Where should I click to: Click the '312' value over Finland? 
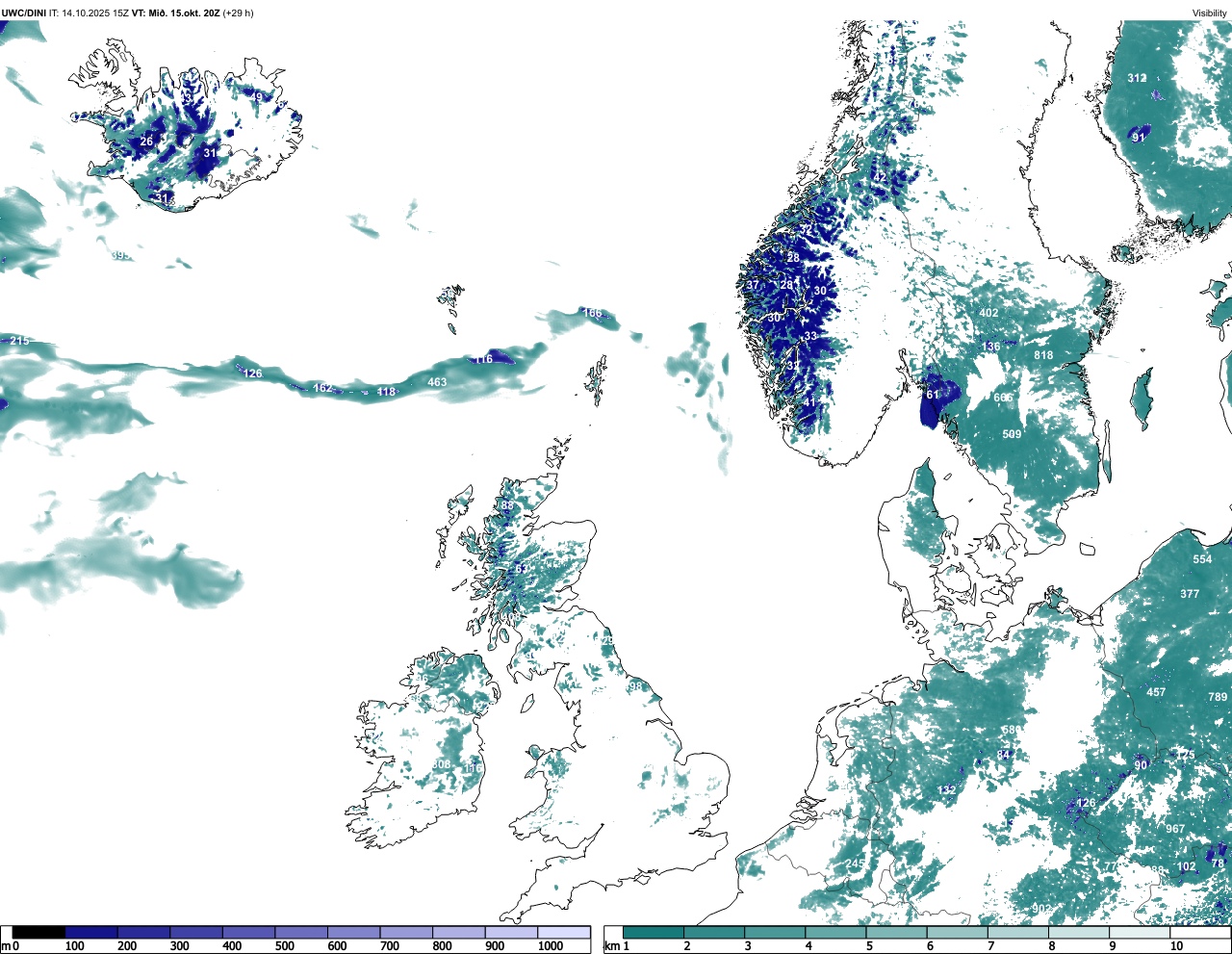tap(1137, 79)
